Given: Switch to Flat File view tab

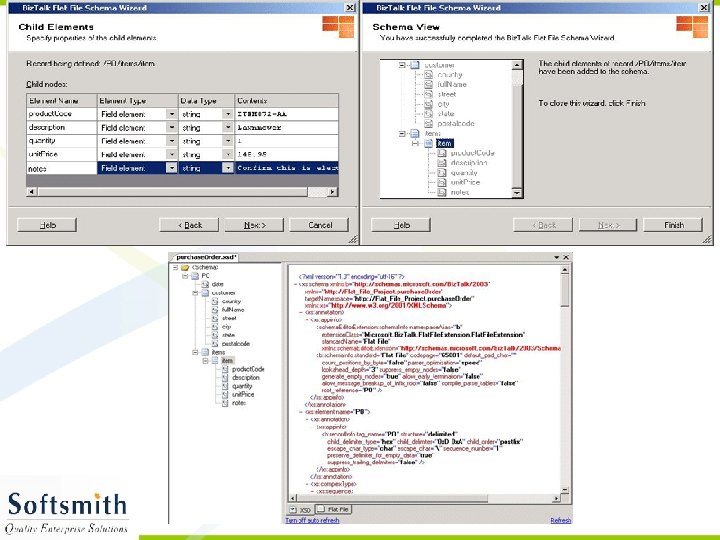Looking at the screenshot, I should click(x=333, y=509).
